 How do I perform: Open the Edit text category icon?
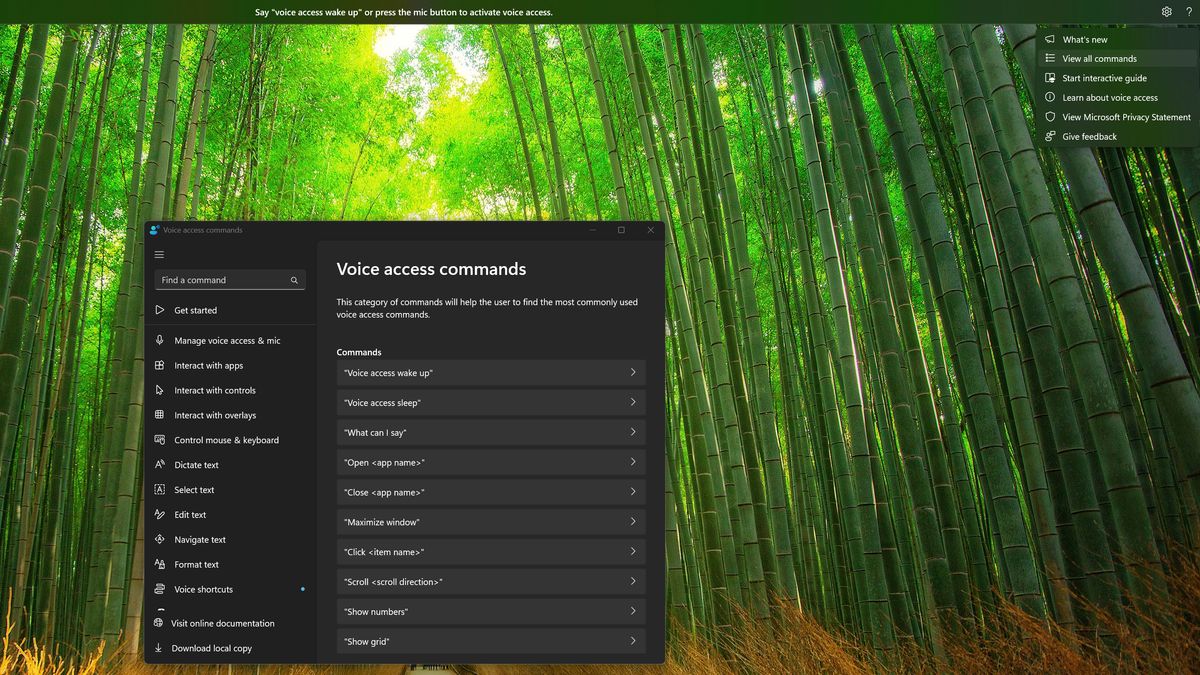160,514
